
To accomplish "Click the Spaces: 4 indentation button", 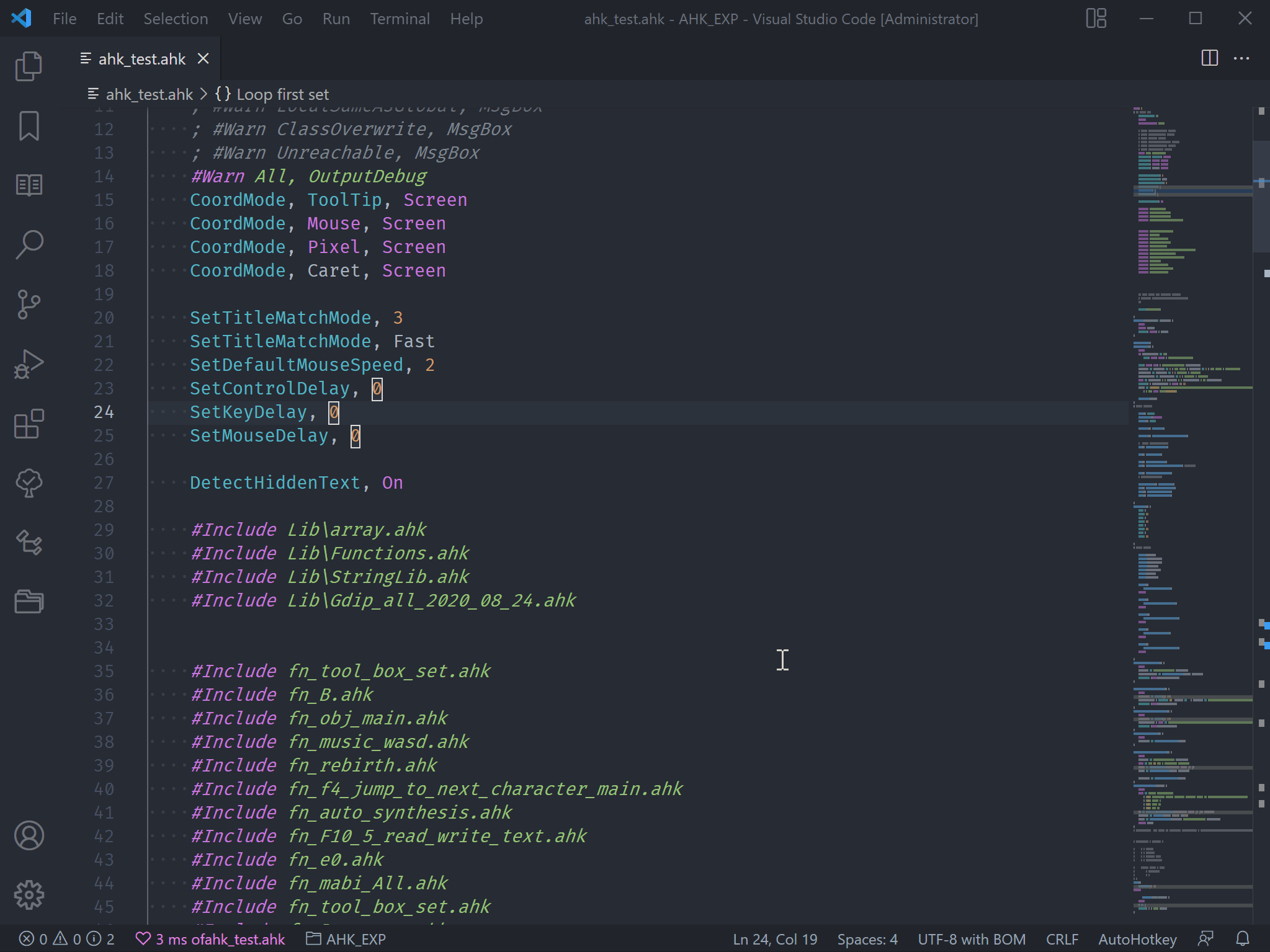I will click(x=867, y=939).
